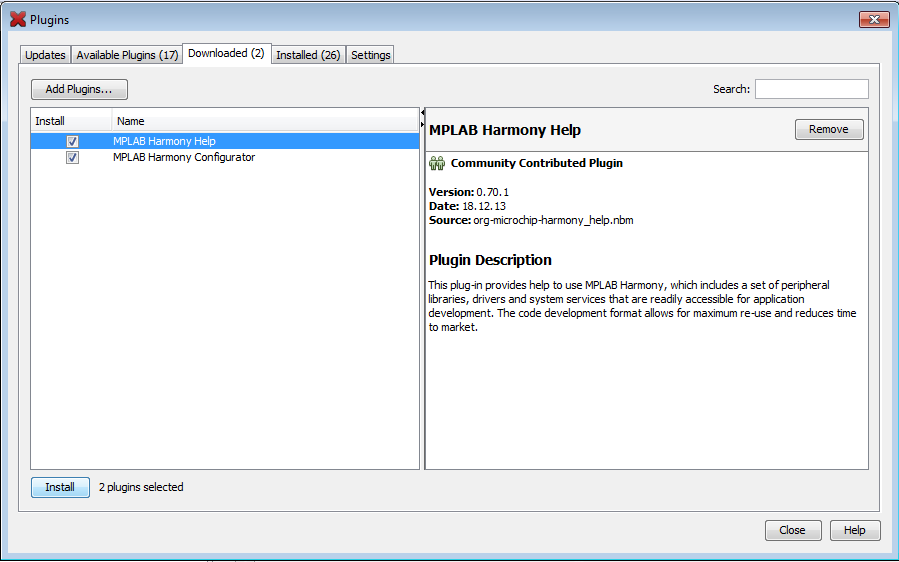Select the MPLAB Harmony Configurator row
This screenshot has height=562, width=899.
[225, 157]
